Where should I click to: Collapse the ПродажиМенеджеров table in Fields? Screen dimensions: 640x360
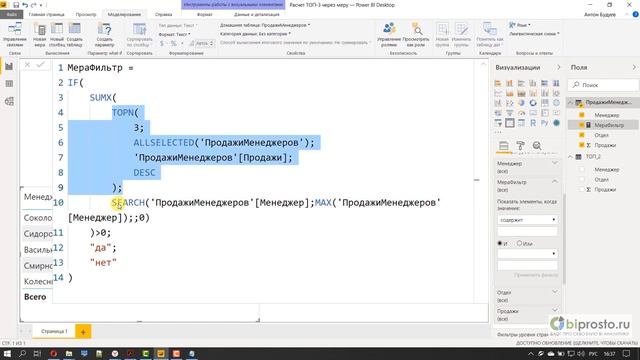[571, 102]
